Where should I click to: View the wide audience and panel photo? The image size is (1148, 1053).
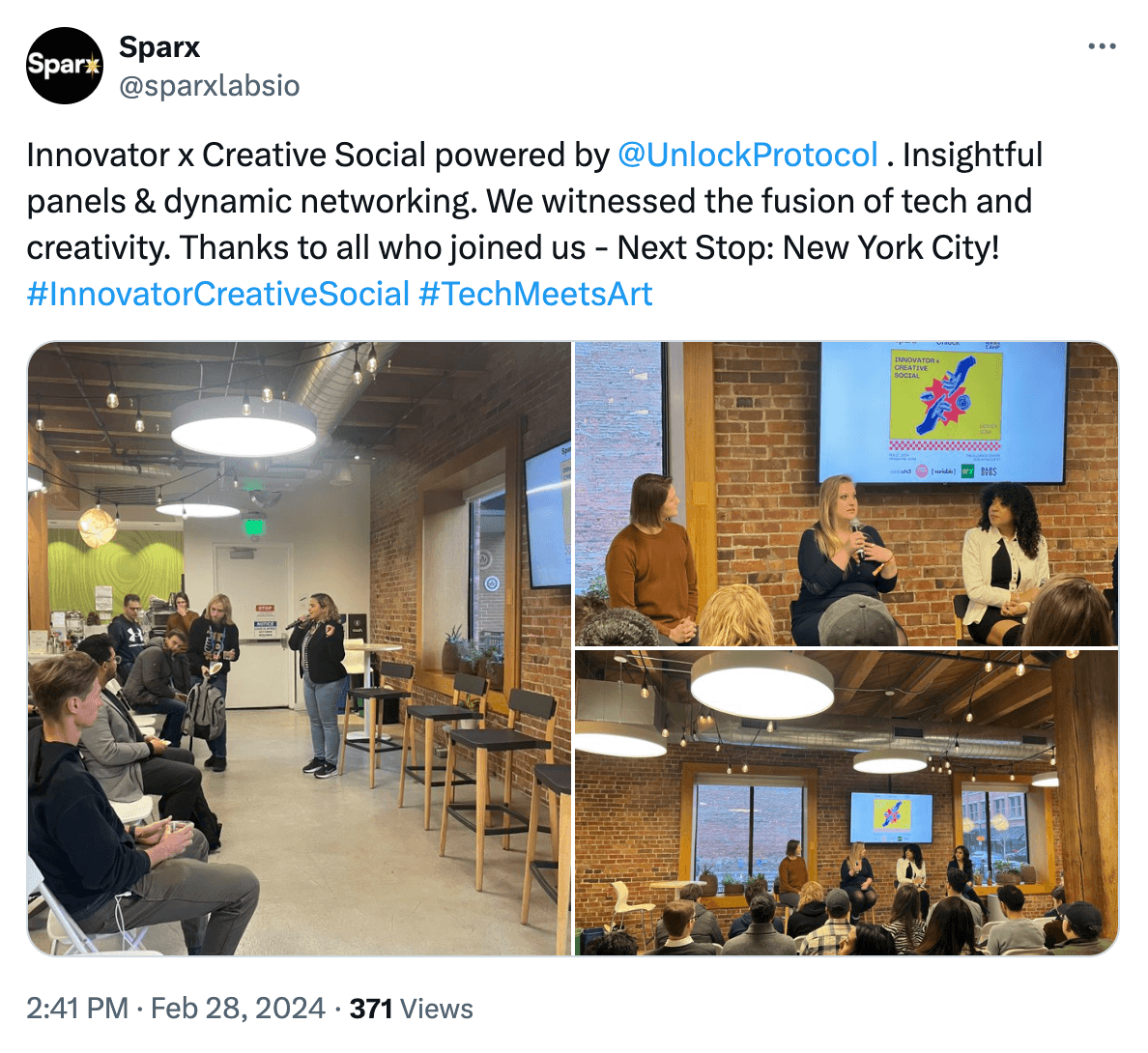coord(847,803)
